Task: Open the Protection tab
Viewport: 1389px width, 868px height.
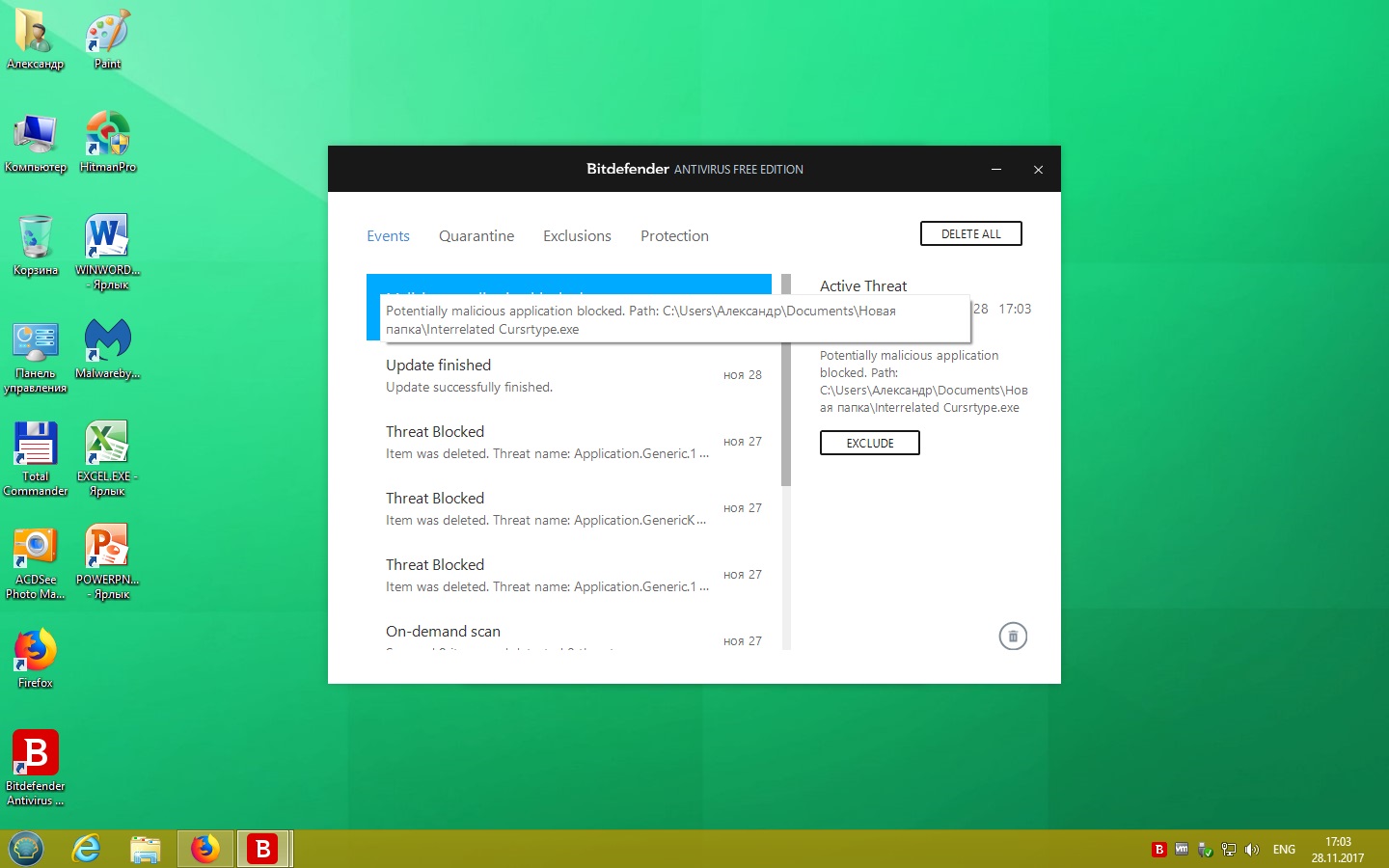Action: click(x=674, y=236)
